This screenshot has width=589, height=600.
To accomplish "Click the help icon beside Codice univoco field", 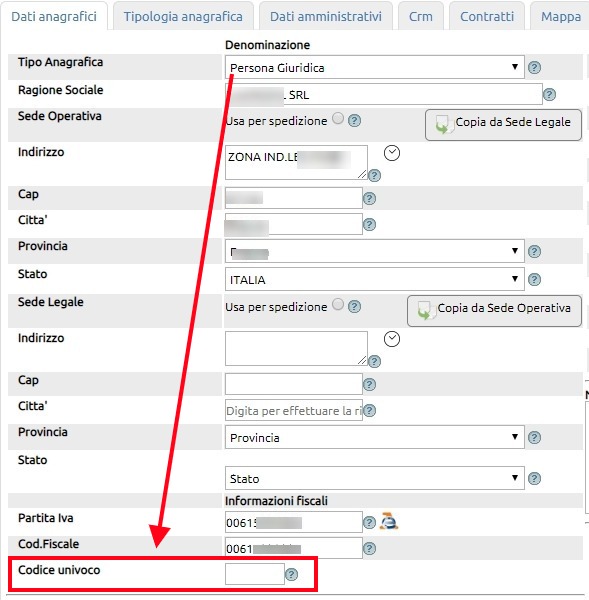I will point(291,574).
